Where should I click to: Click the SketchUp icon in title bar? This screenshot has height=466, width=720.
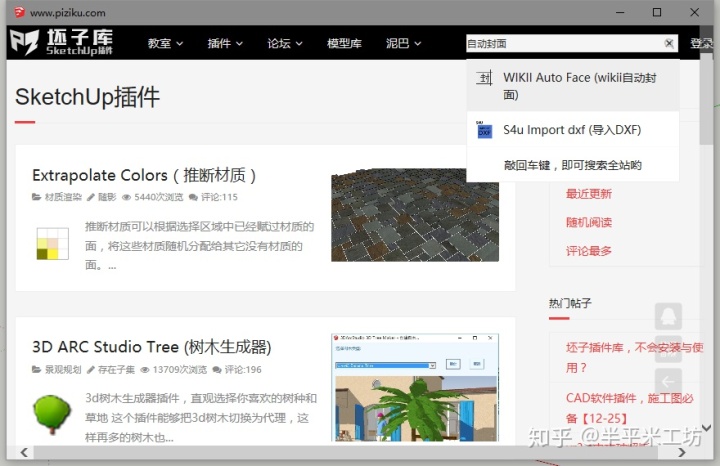tap(19, 12)
